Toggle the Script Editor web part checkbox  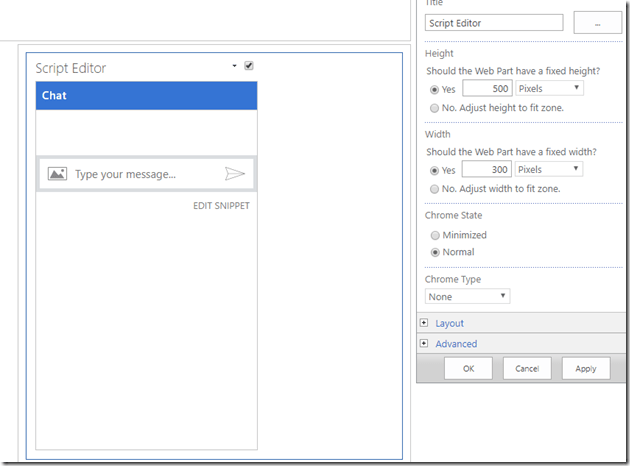point(249,66)
